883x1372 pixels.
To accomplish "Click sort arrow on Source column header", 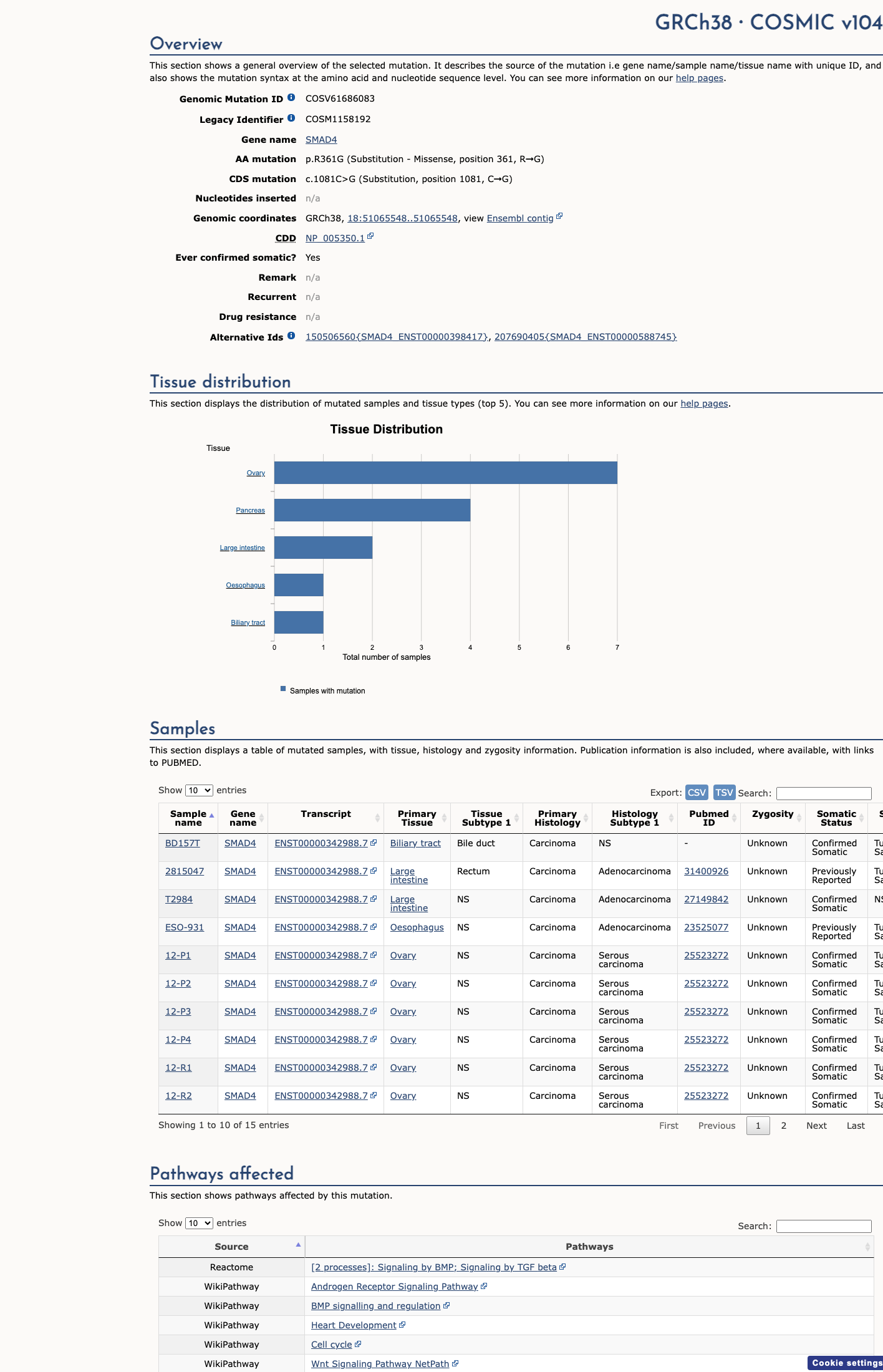I will point(298,1245).
